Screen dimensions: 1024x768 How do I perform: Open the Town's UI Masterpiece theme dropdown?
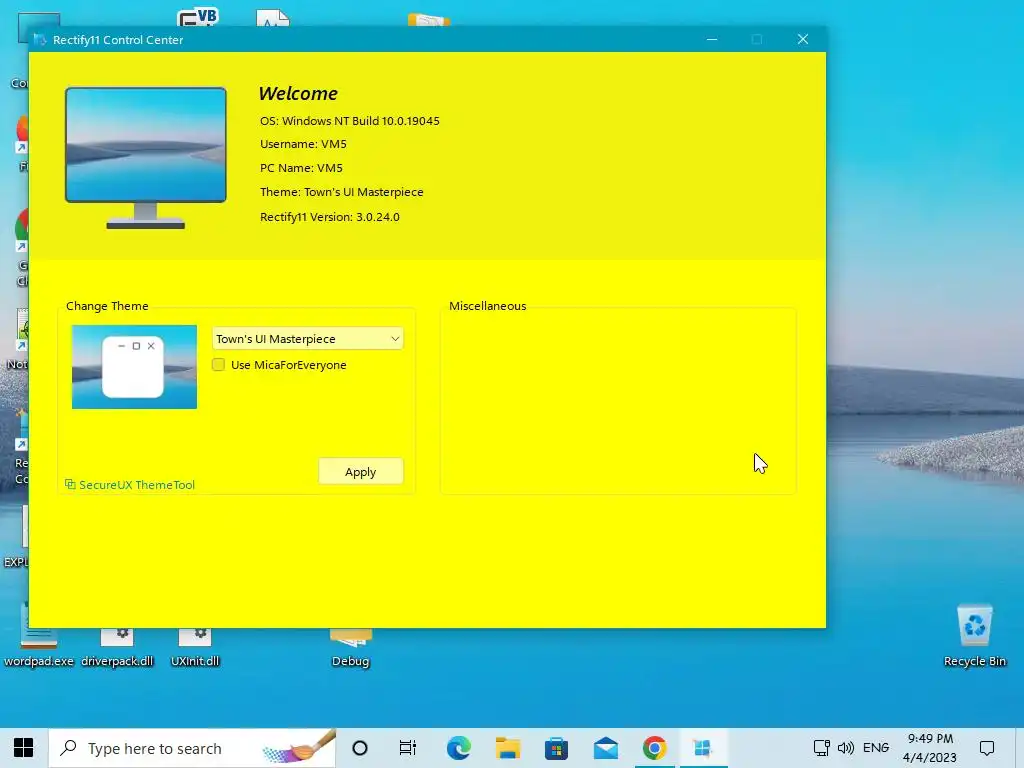308,339
